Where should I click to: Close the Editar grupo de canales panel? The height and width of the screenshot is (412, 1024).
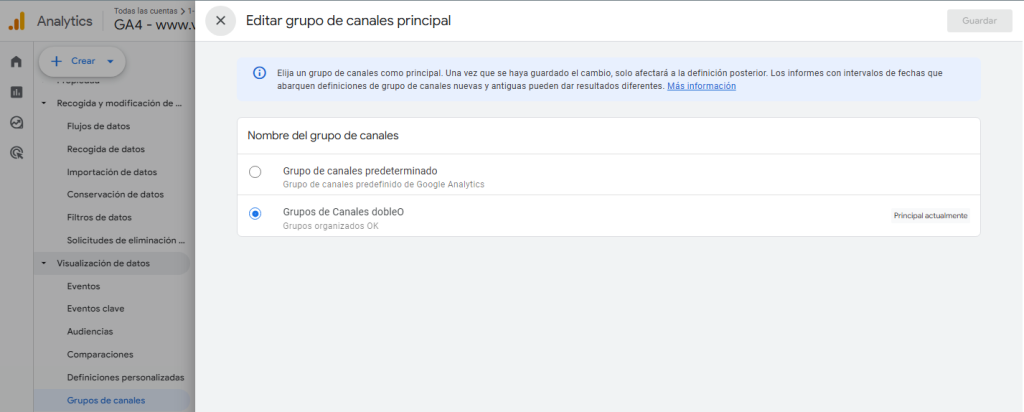(x=220, y=20)
